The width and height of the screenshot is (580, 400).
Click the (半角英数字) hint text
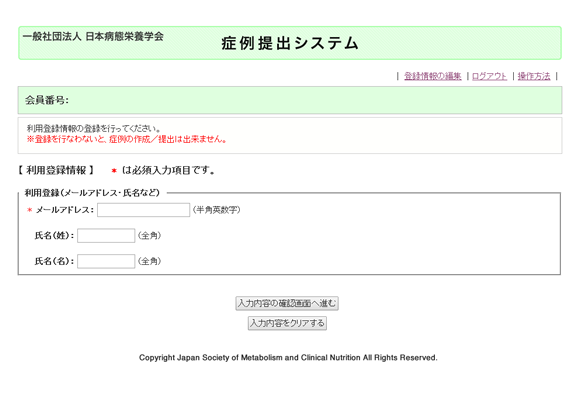216,210
